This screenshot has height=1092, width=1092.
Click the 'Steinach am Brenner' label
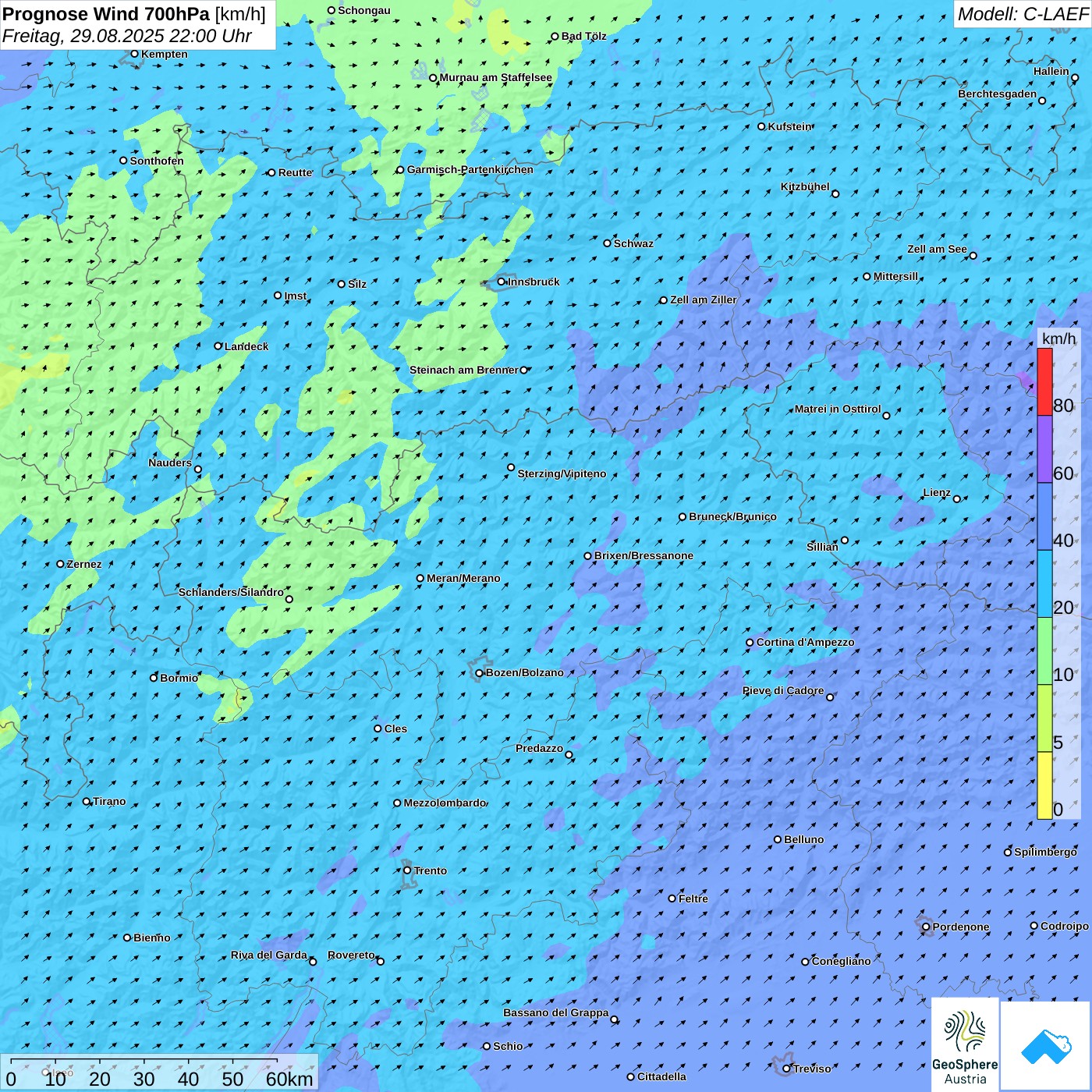click(464, 370)
